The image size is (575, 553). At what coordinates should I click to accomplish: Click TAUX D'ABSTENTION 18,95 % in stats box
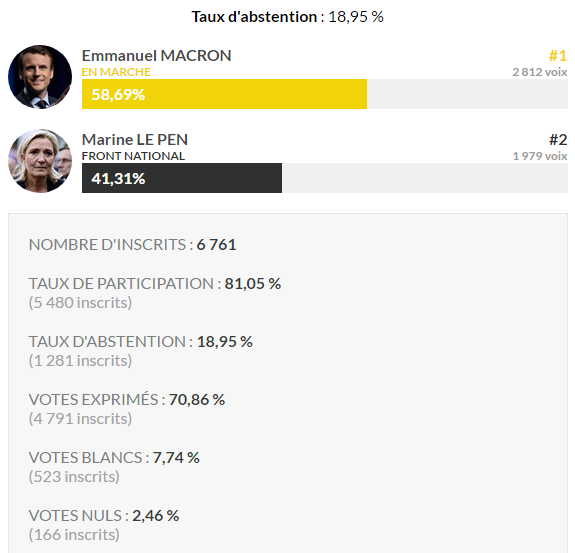[x=140, y=341]
